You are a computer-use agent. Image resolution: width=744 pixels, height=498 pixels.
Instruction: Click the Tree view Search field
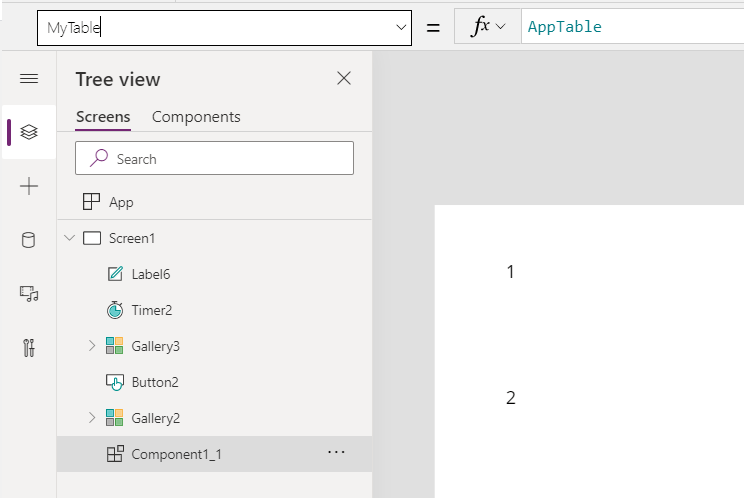[x=214, y=158]
